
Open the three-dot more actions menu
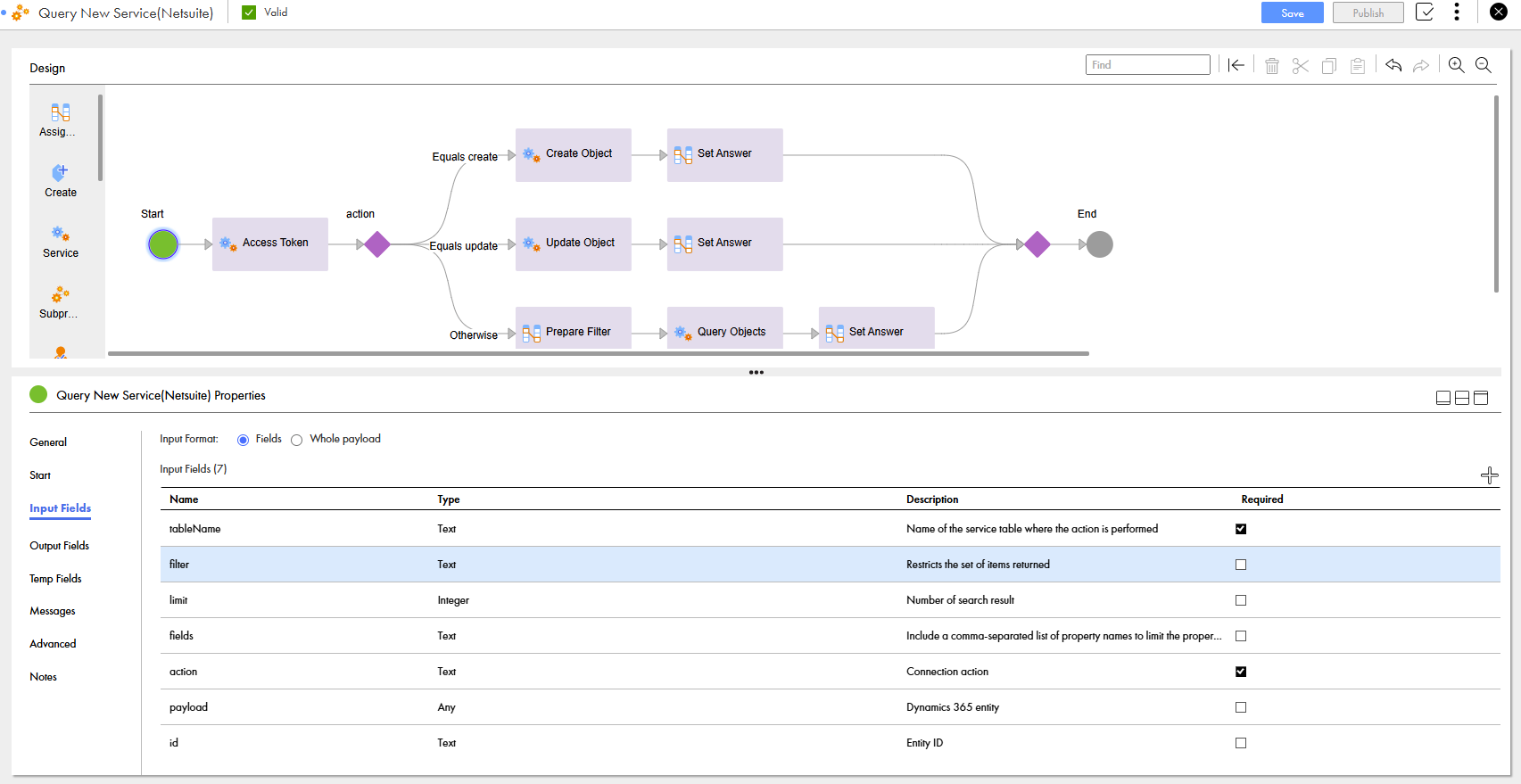1457,12
